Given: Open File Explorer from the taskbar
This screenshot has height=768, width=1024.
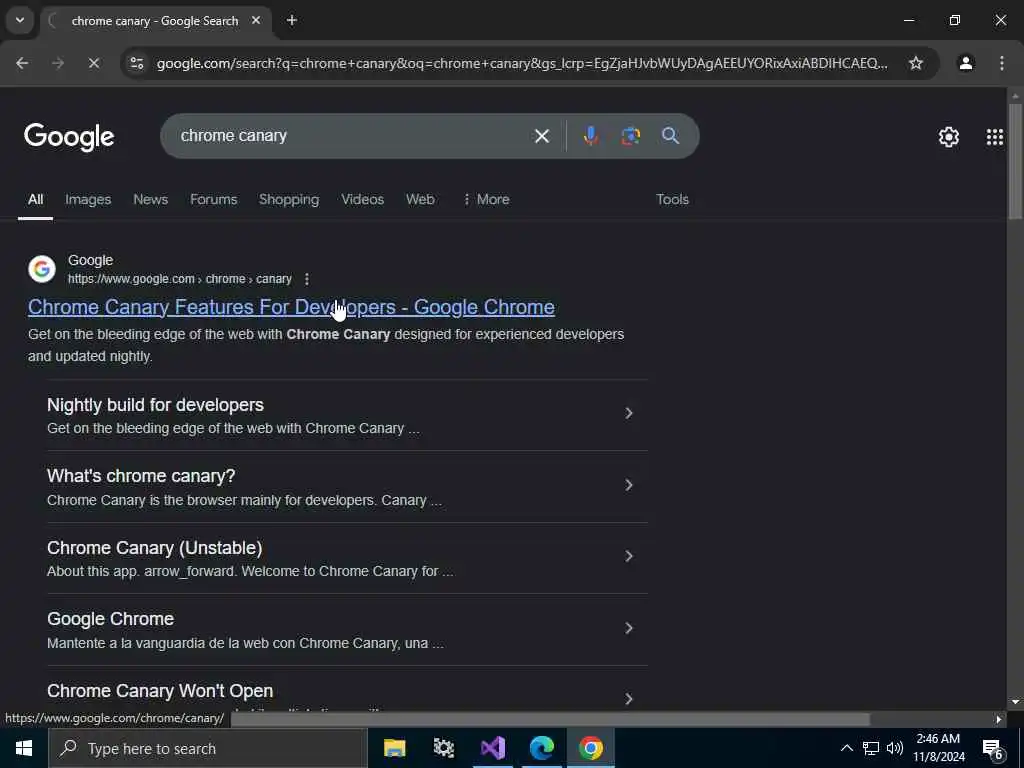Looking at the screenshot, I should (x=394, y=748).
